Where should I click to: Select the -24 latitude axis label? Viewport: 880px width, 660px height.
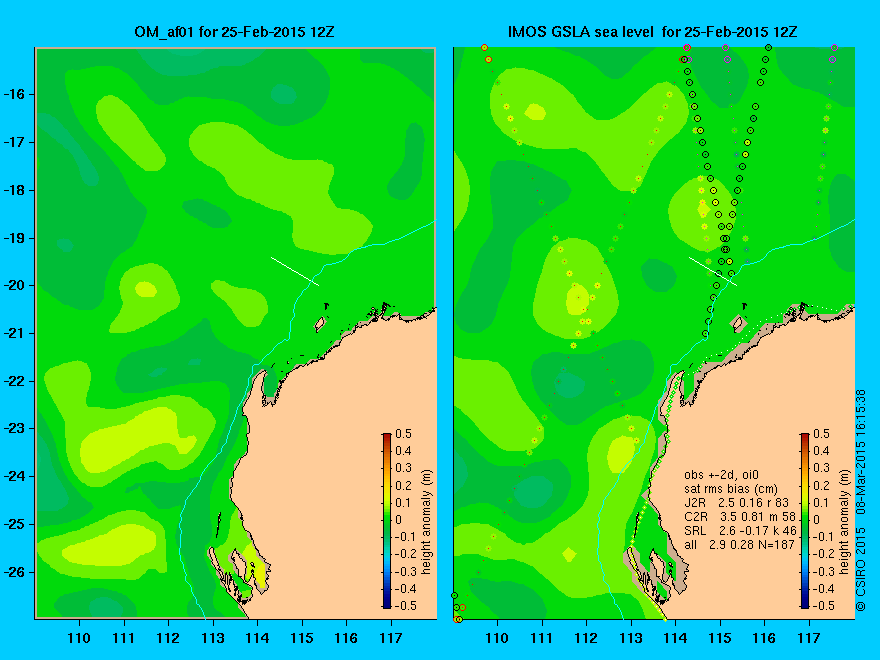[x=17, y=476]
